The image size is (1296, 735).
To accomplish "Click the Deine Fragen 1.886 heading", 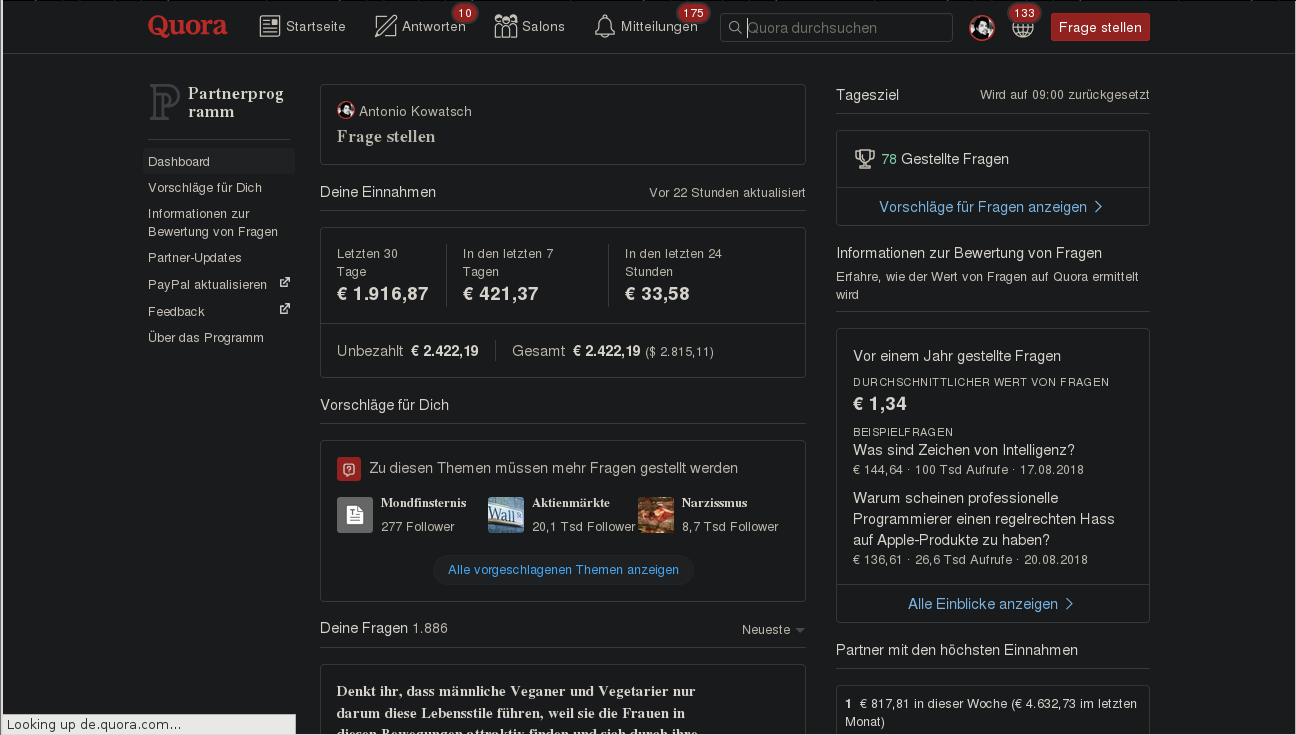I will point(384,628).
